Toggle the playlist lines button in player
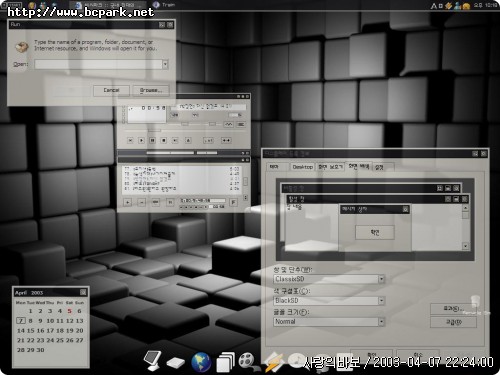The height and width of the screenshot is (375, 500). tap(241, 124)
